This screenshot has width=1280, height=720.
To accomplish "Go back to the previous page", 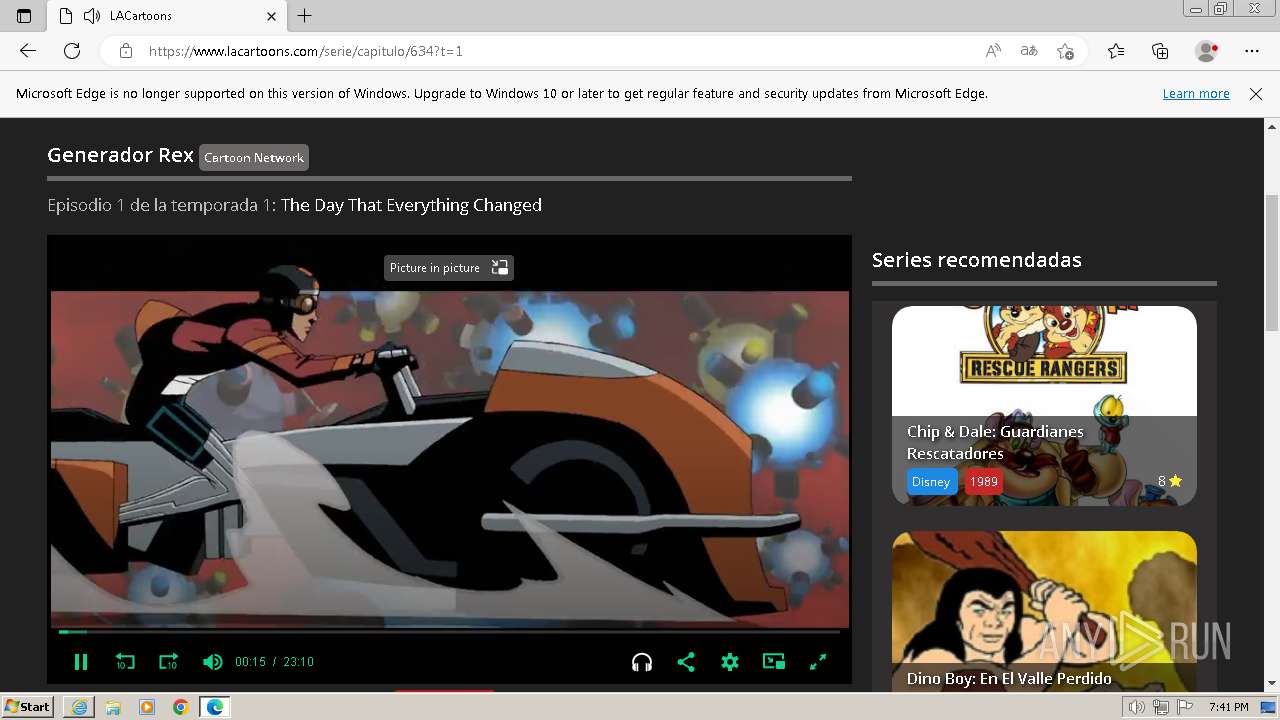I will [28, 51].
